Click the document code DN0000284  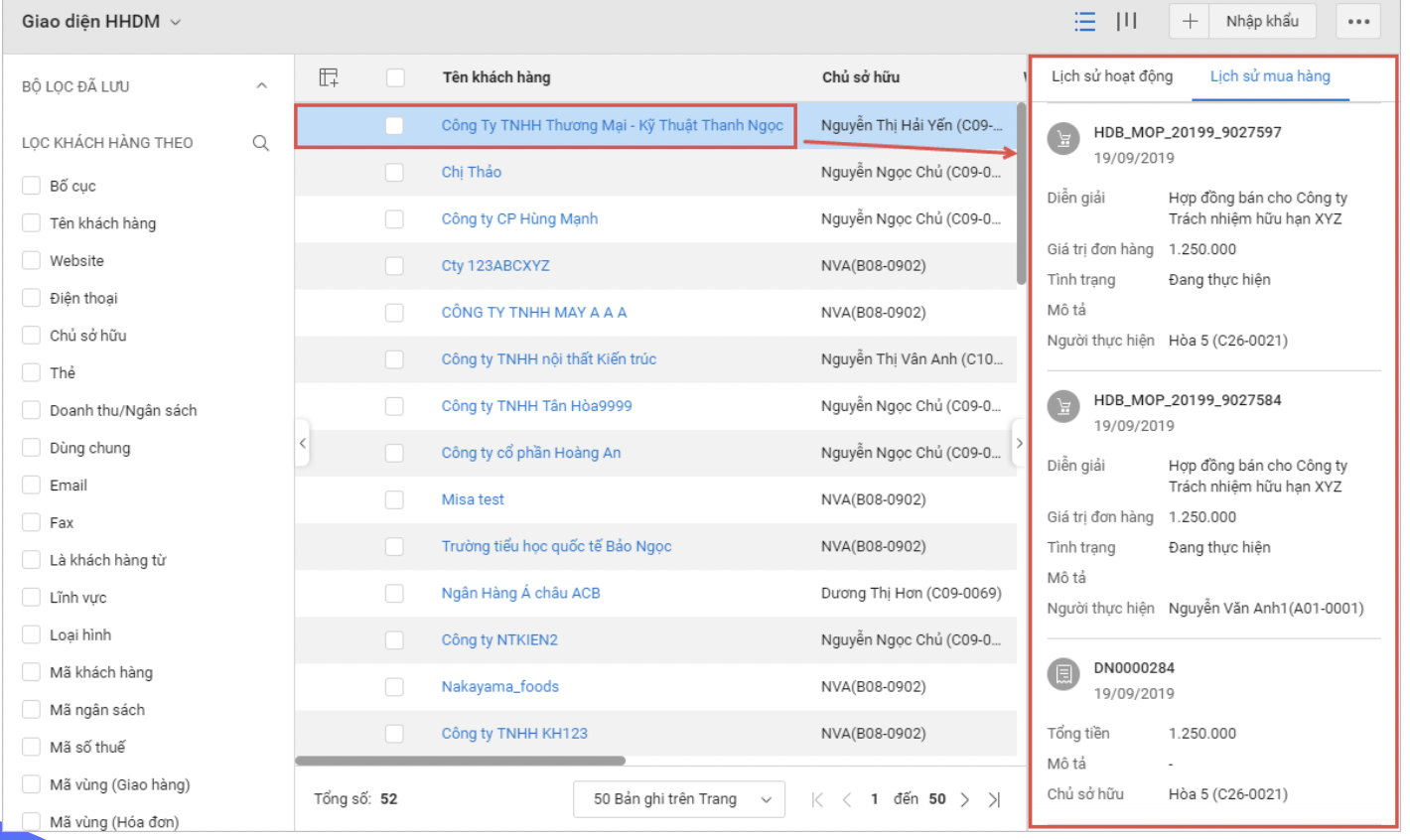click(x=1134, y=668)
